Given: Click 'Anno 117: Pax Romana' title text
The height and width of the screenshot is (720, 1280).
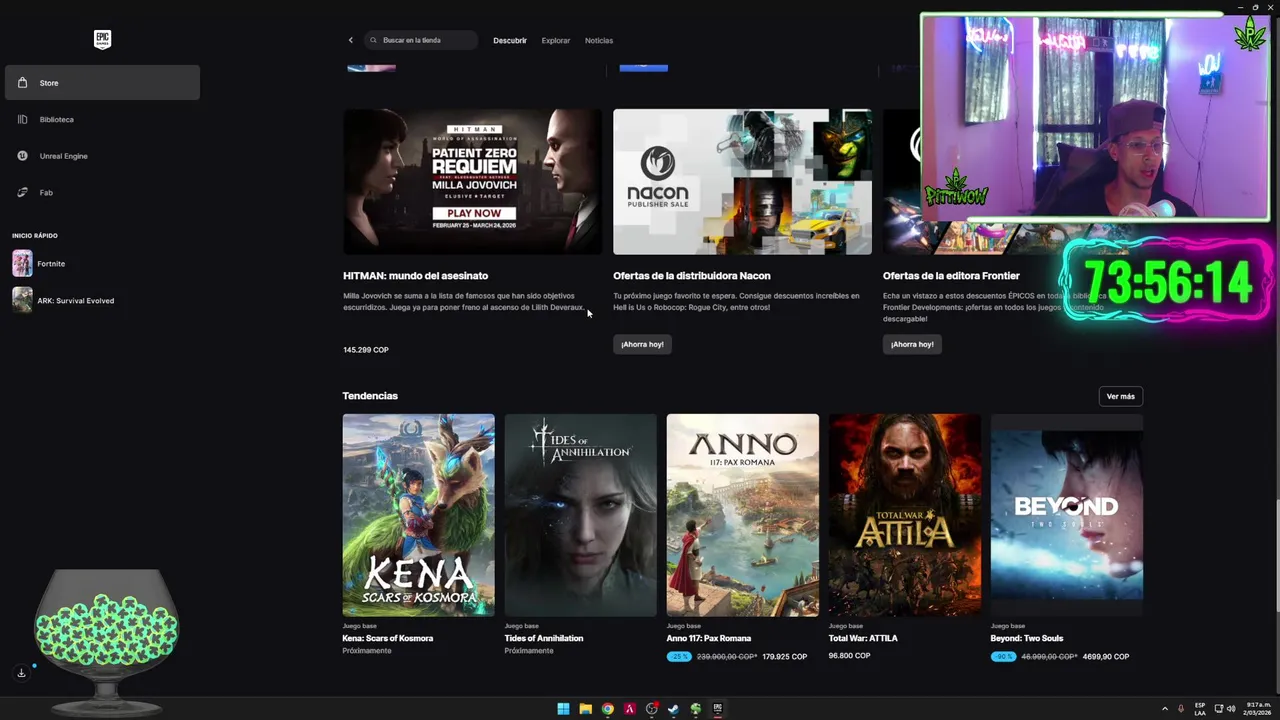Looking at the screenshot, I should coord(709,638).
